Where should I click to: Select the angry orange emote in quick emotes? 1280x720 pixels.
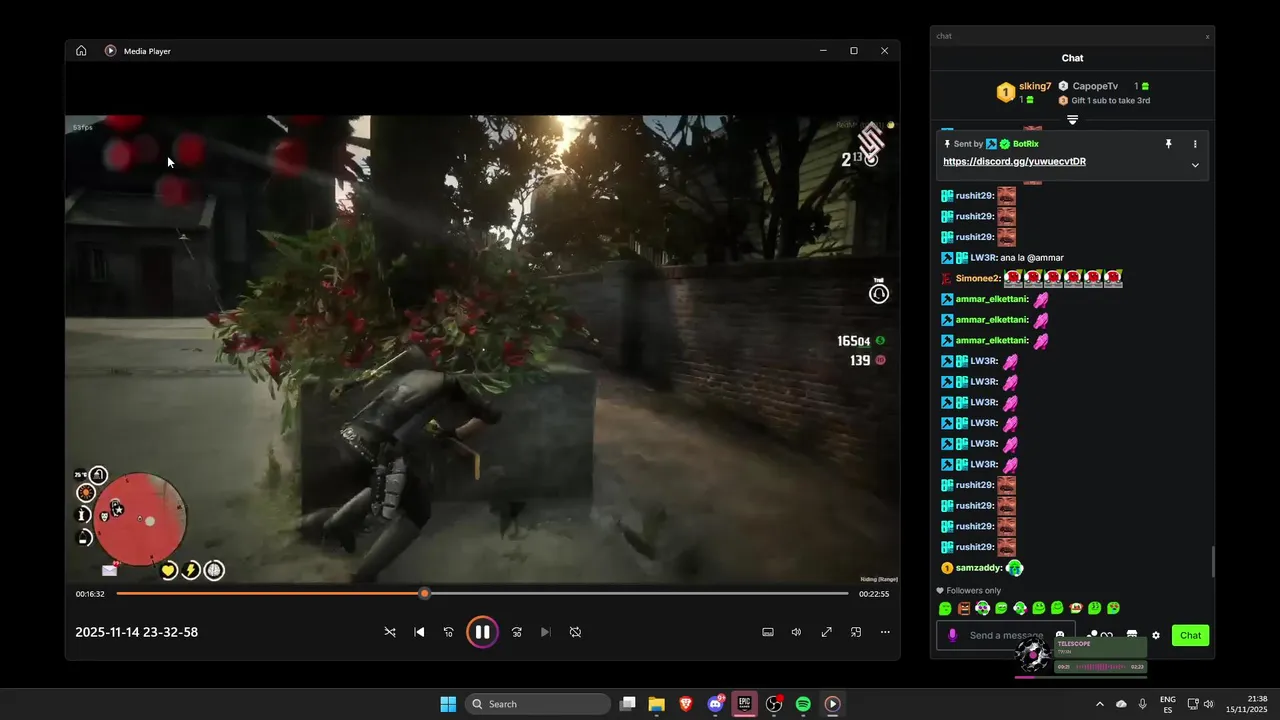pos(964,608)
